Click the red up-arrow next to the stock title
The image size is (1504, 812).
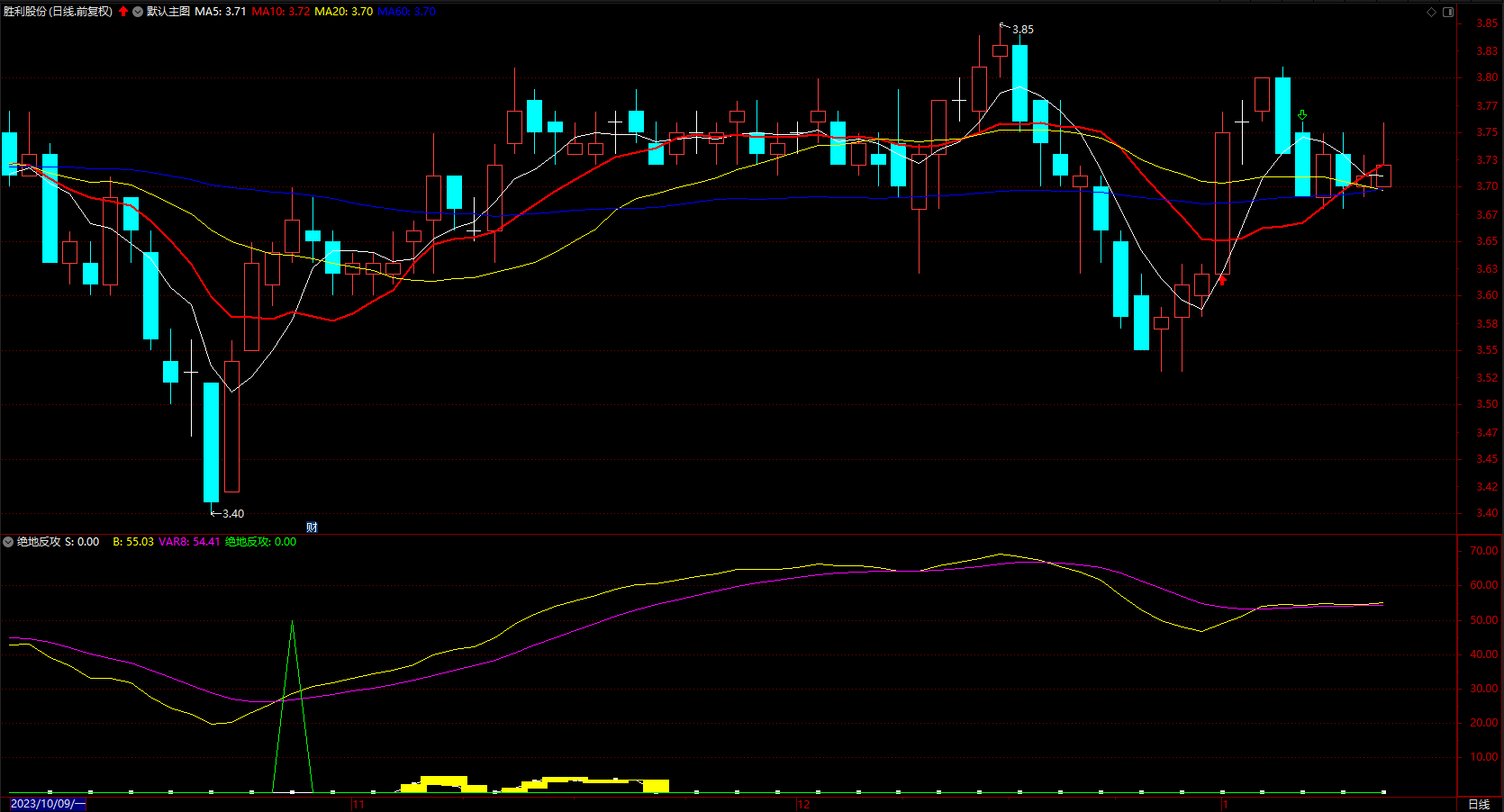(123, 12)
